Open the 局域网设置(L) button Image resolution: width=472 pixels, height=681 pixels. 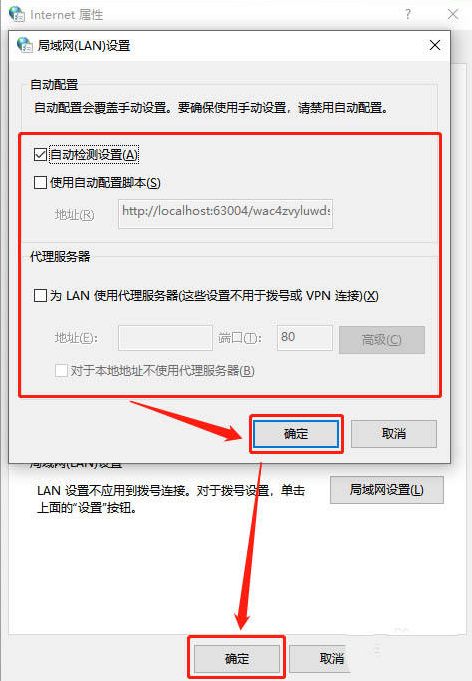(386, 490)
